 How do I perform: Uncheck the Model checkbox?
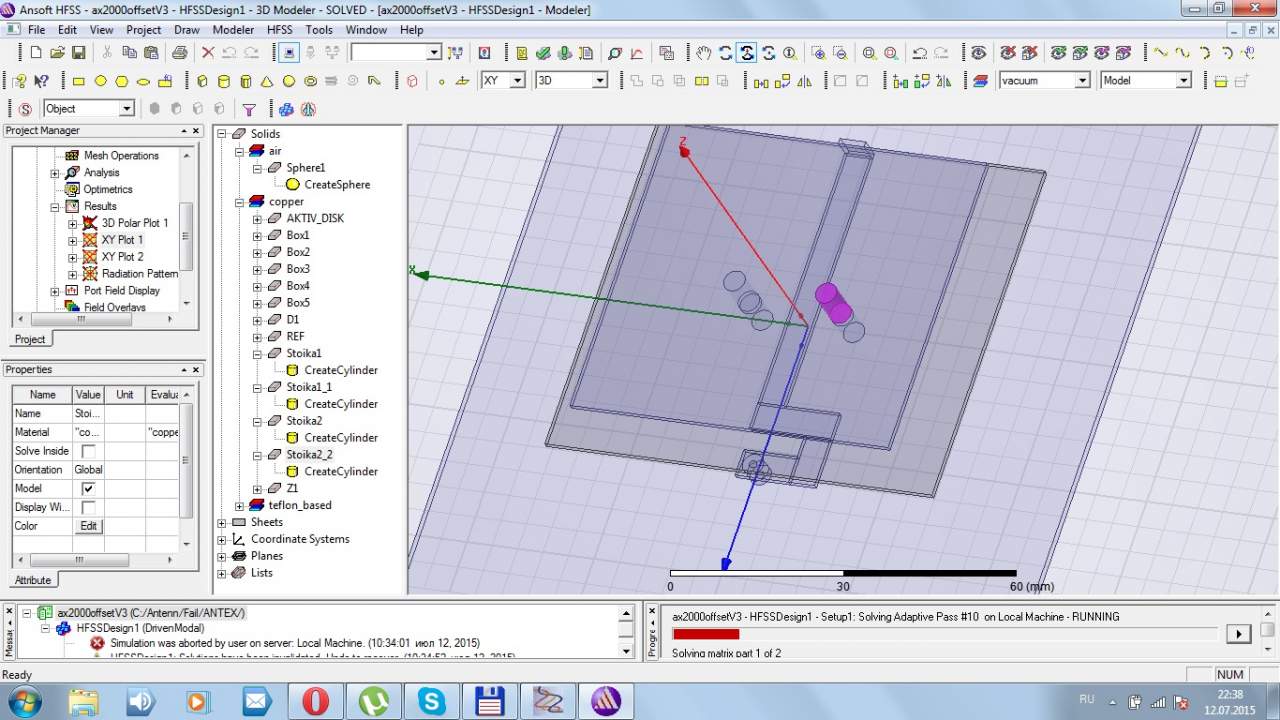point(88,489)
